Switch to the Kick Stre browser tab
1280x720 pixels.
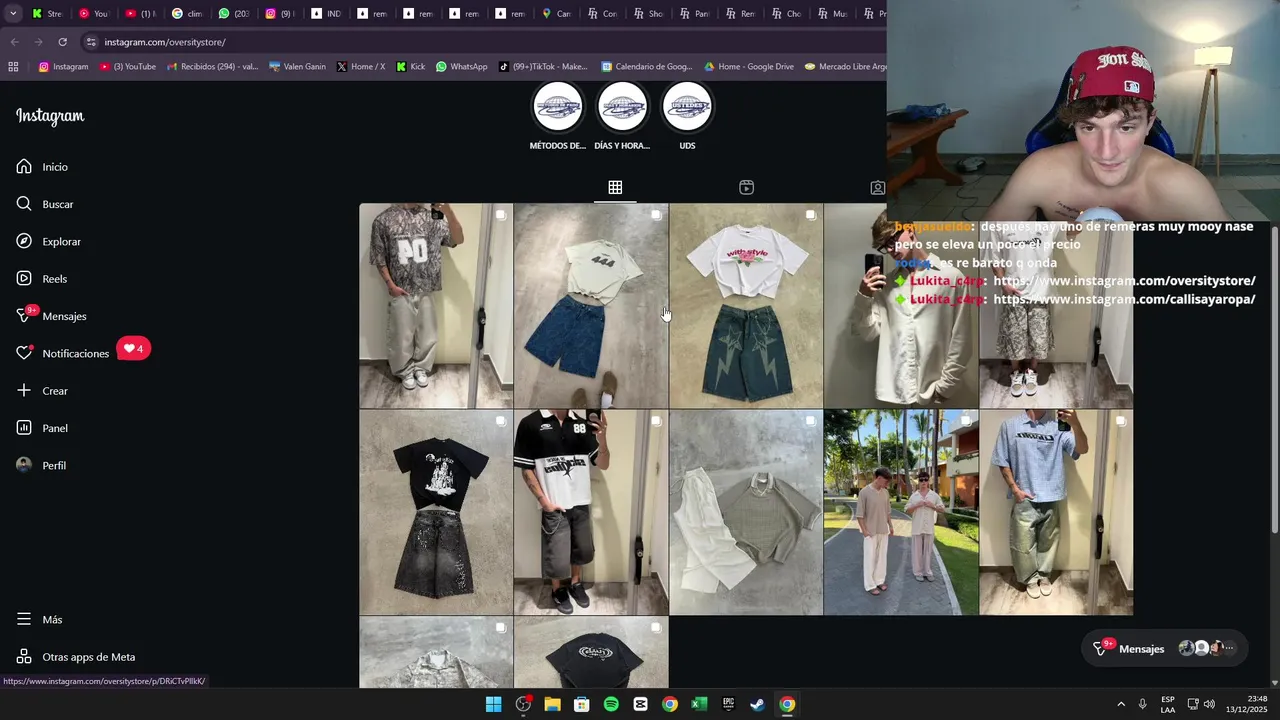47,14
